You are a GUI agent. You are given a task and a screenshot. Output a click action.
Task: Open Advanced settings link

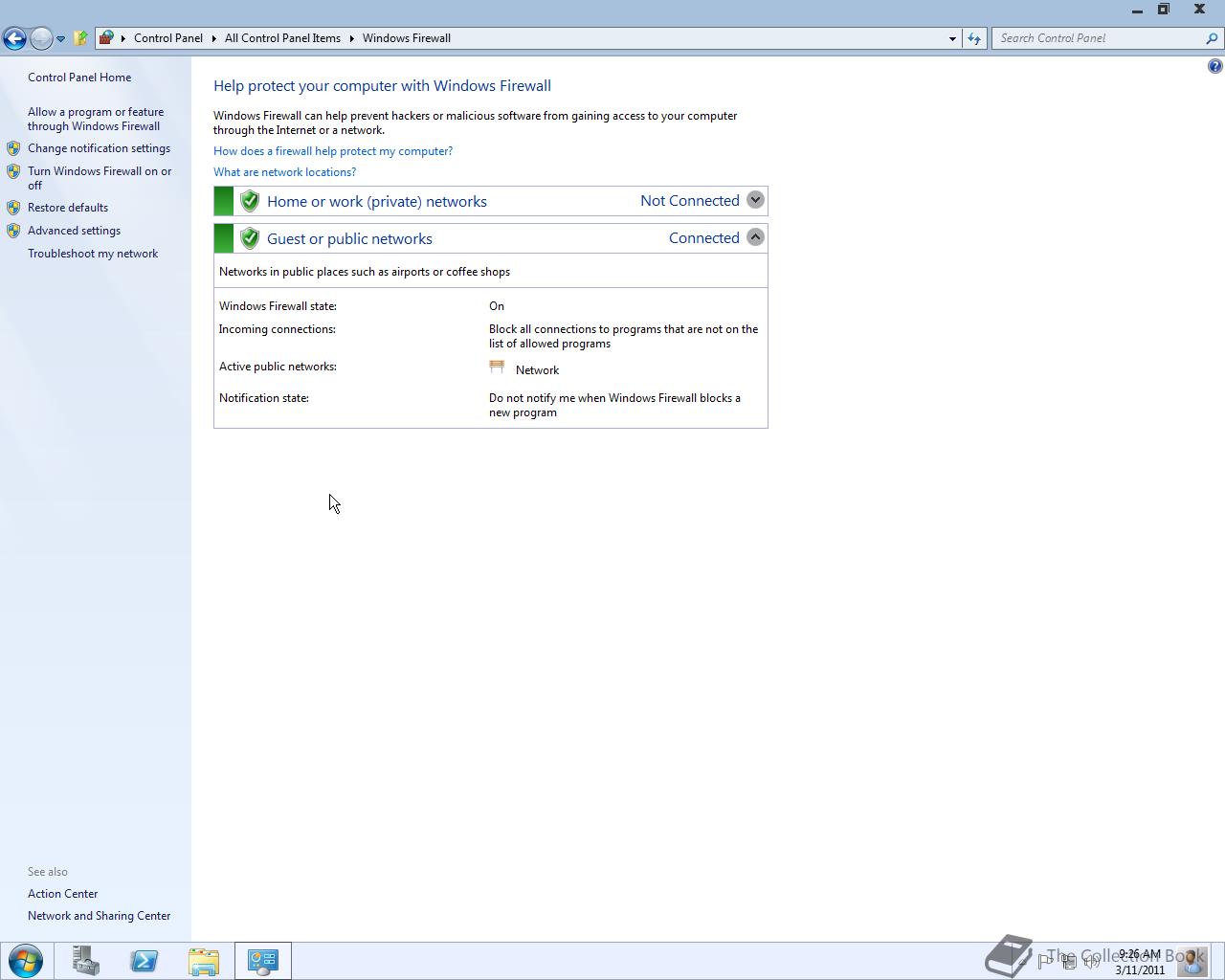(x=74, y=231)
